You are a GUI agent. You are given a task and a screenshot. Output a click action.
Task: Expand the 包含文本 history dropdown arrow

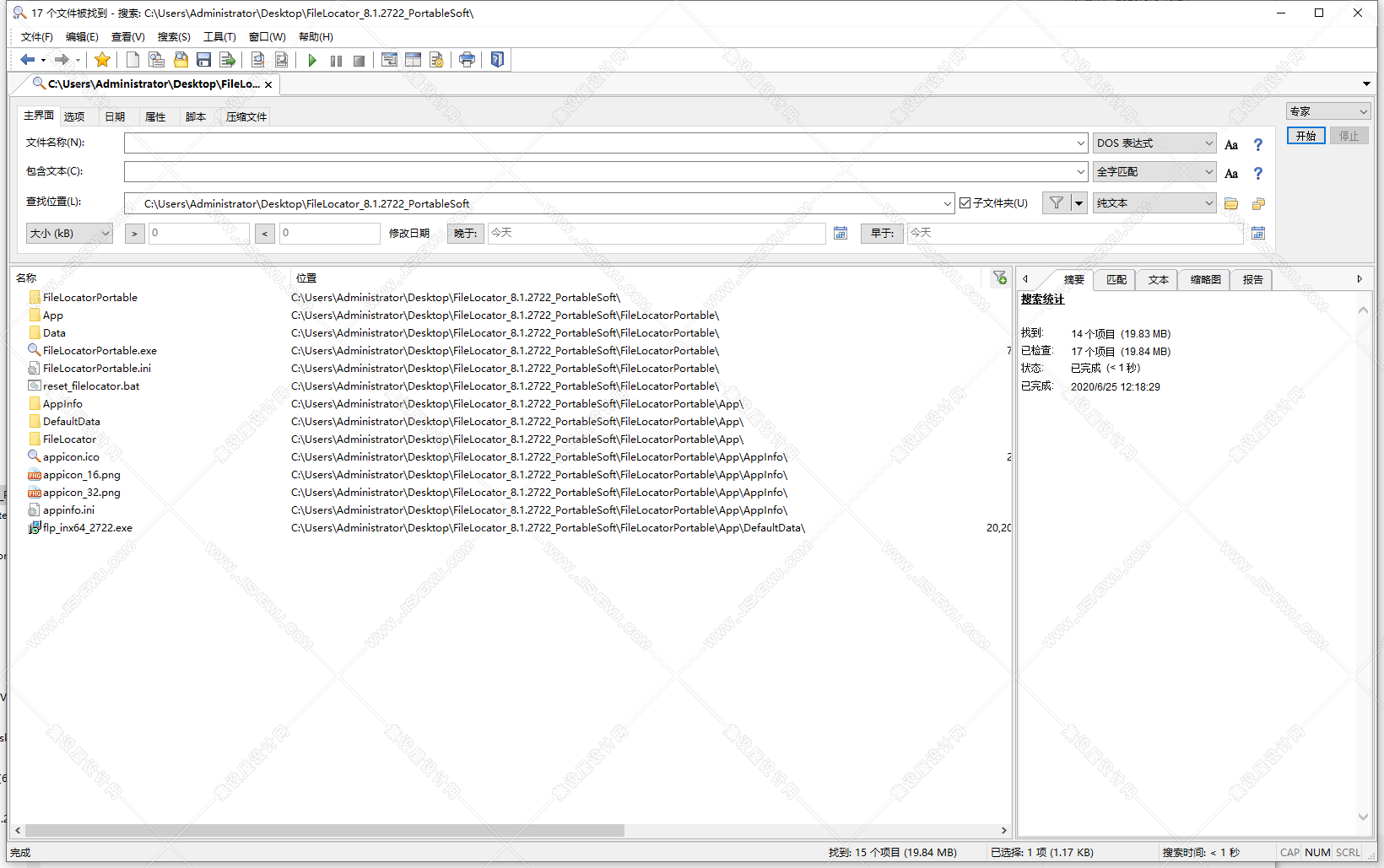point(1081,172)
